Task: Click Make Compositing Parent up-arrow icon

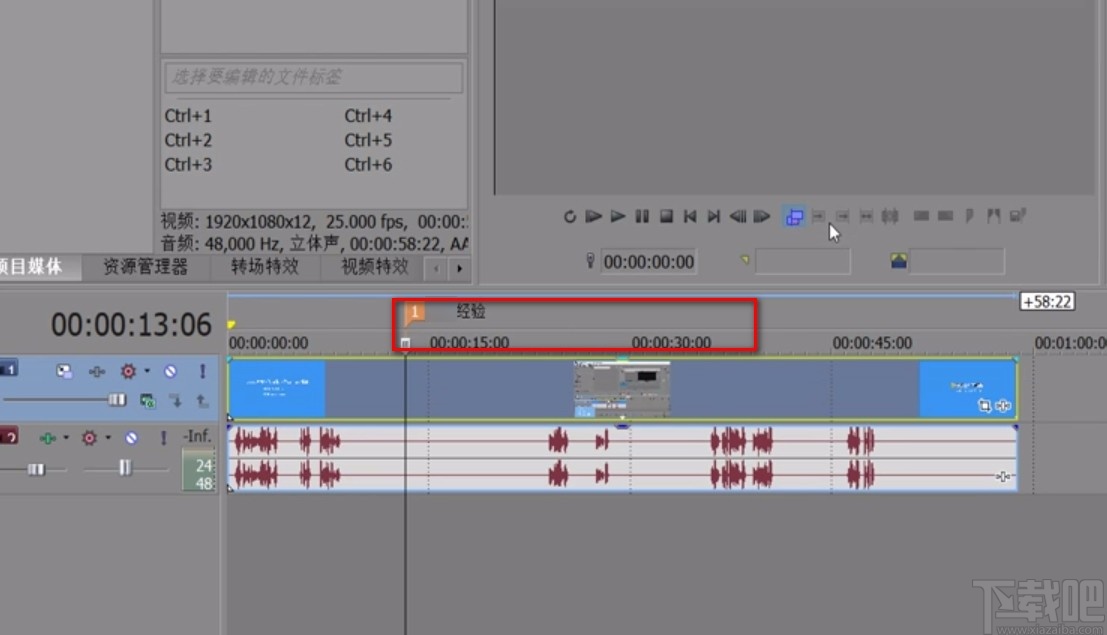Action: (203, 401)
